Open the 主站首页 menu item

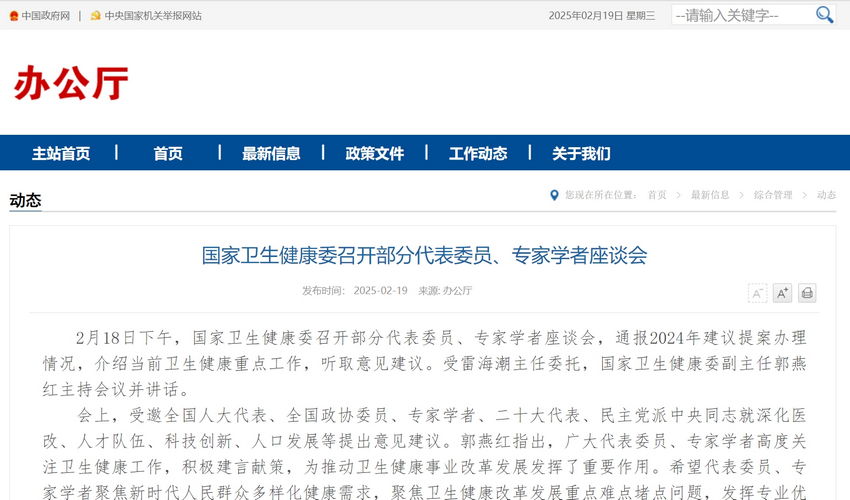pos(61,153)
